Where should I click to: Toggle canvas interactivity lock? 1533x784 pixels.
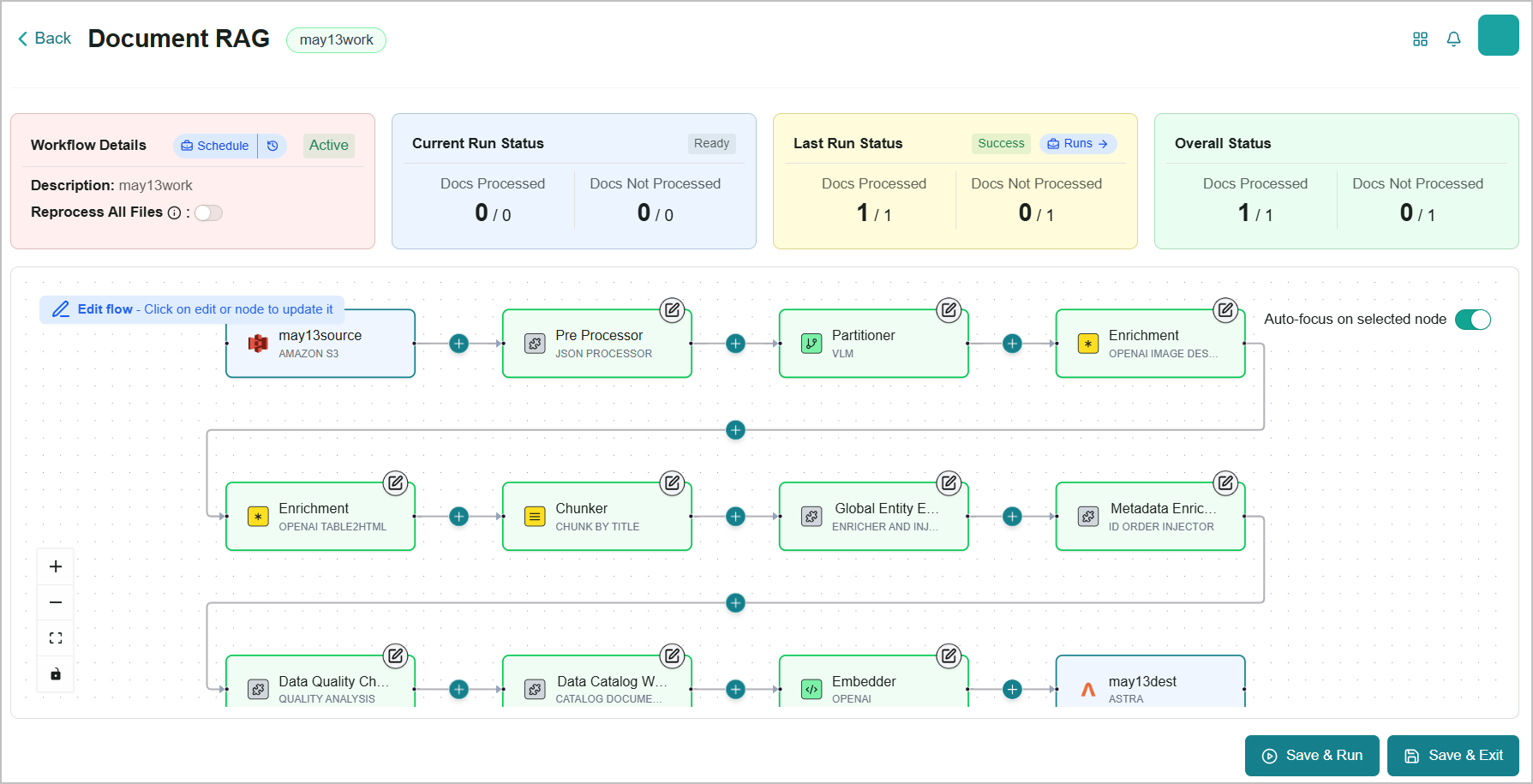56,674
